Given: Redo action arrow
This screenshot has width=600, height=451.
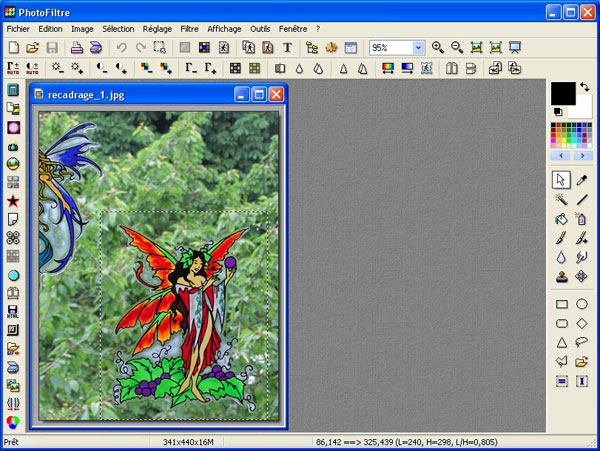Looking at the screenshot, I should pyautogui.click(x=140, y=47).
